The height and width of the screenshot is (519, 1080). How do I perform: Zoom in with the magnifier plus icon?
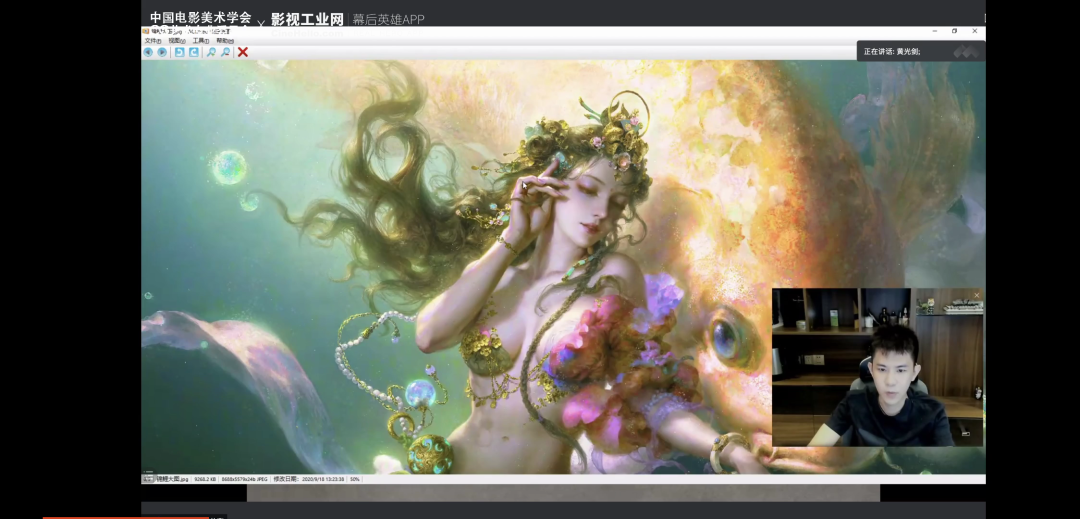pyautogui.click(x=211, y=52)
